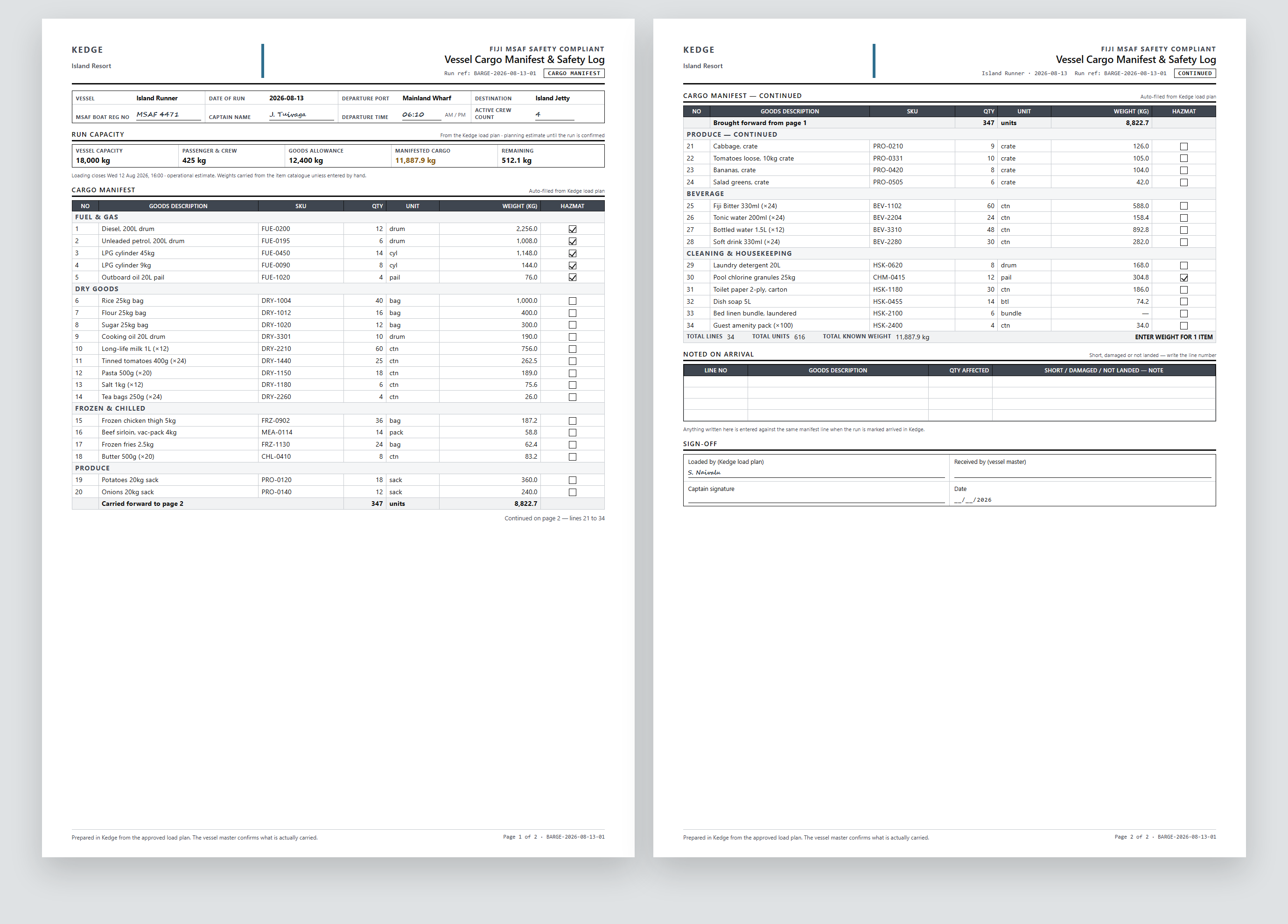This screenshot has width=1288, height=924.
Task: Click the Continued on page 2 note
Action: coord(554,518)
